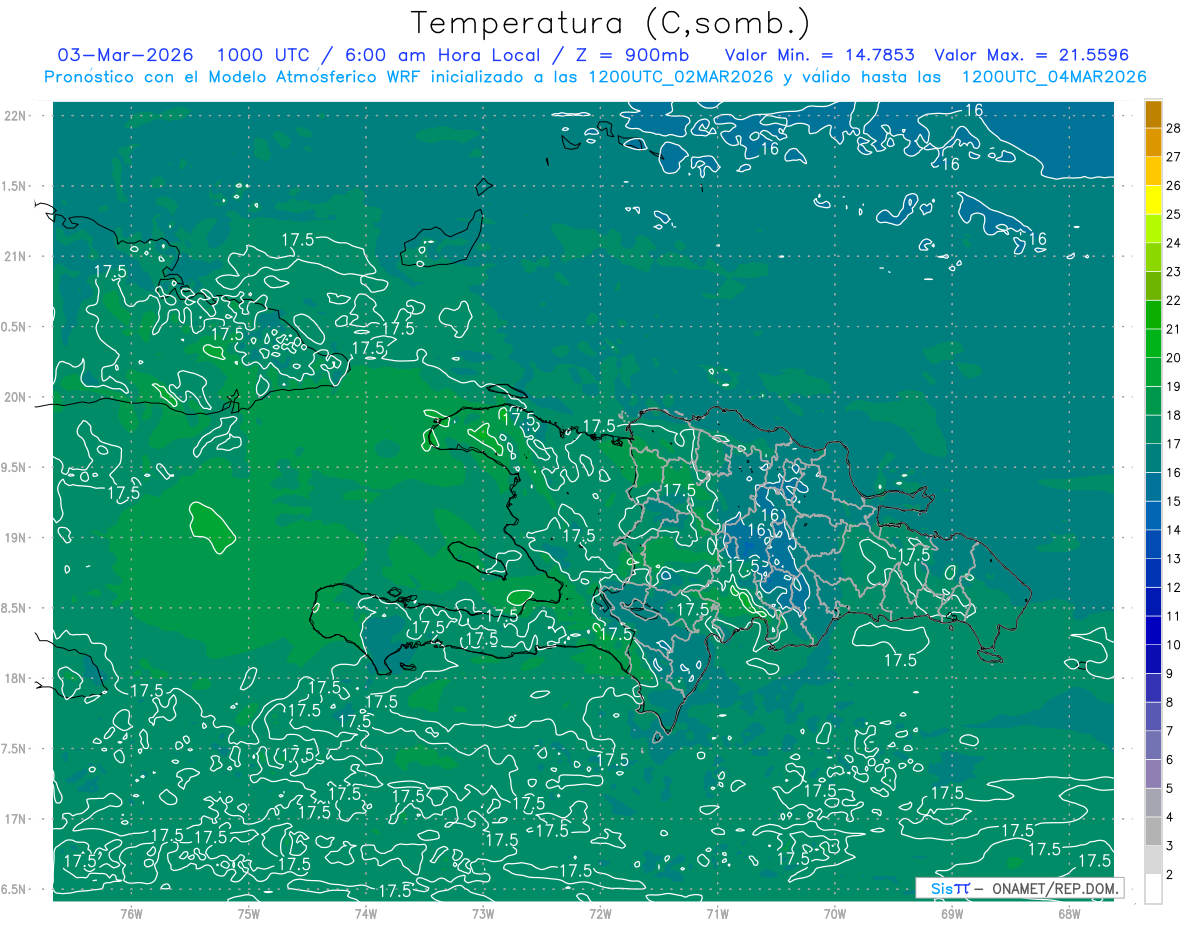Click the color scale label '18'
This screenshot has height=927, width=1200.
click(x=1174, y=415)
